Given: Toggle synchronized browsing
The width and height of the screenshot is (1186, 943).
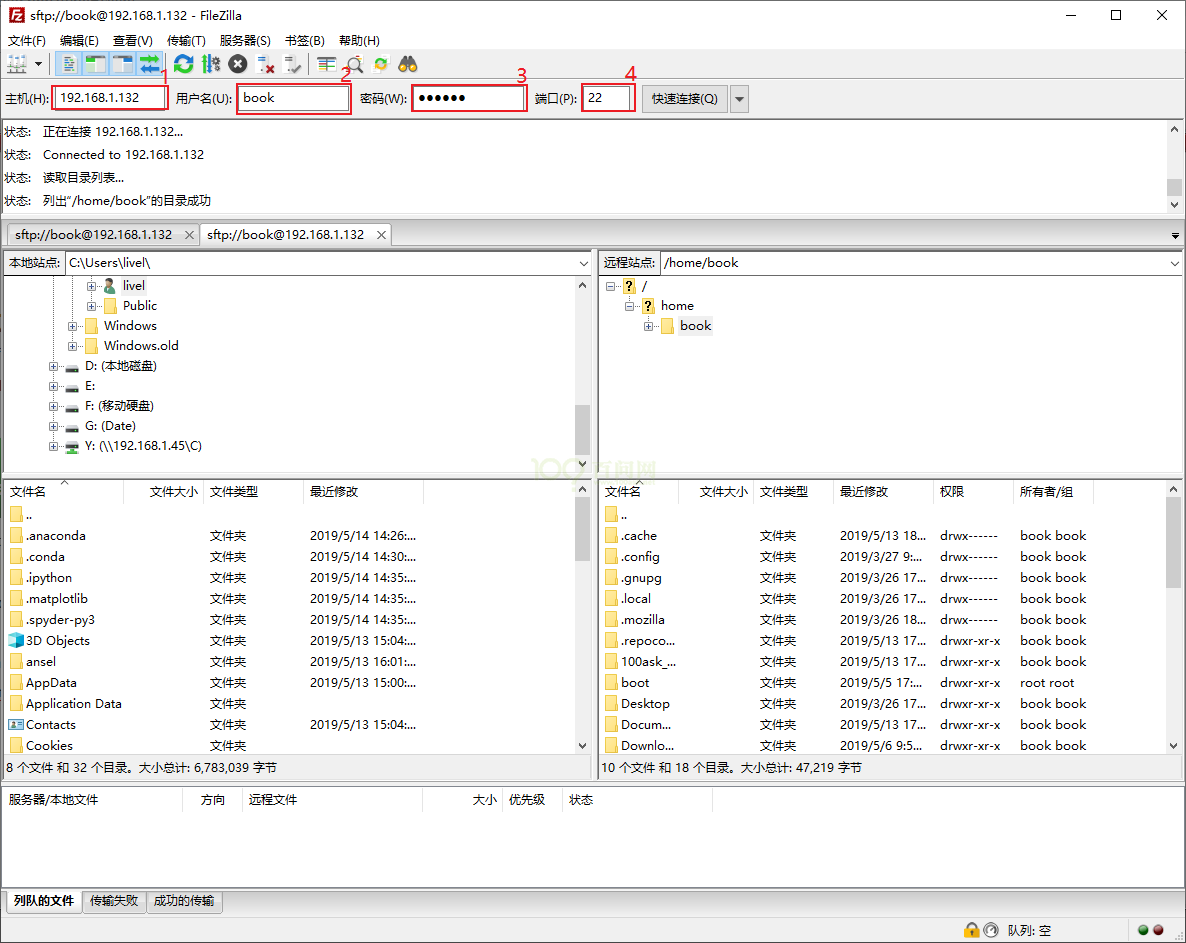Looking at the screenshot, I should [x=380, y=64].
